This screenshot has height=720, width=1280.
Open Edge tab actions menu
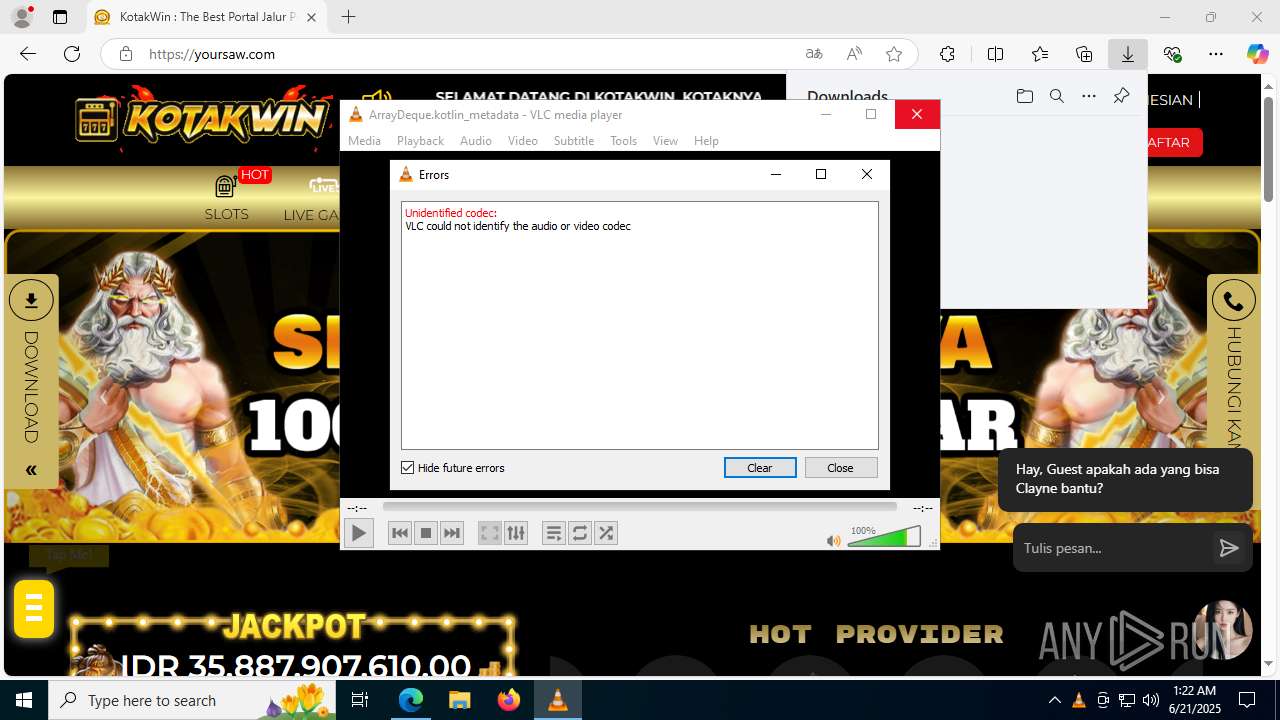(x=60, y=17)
